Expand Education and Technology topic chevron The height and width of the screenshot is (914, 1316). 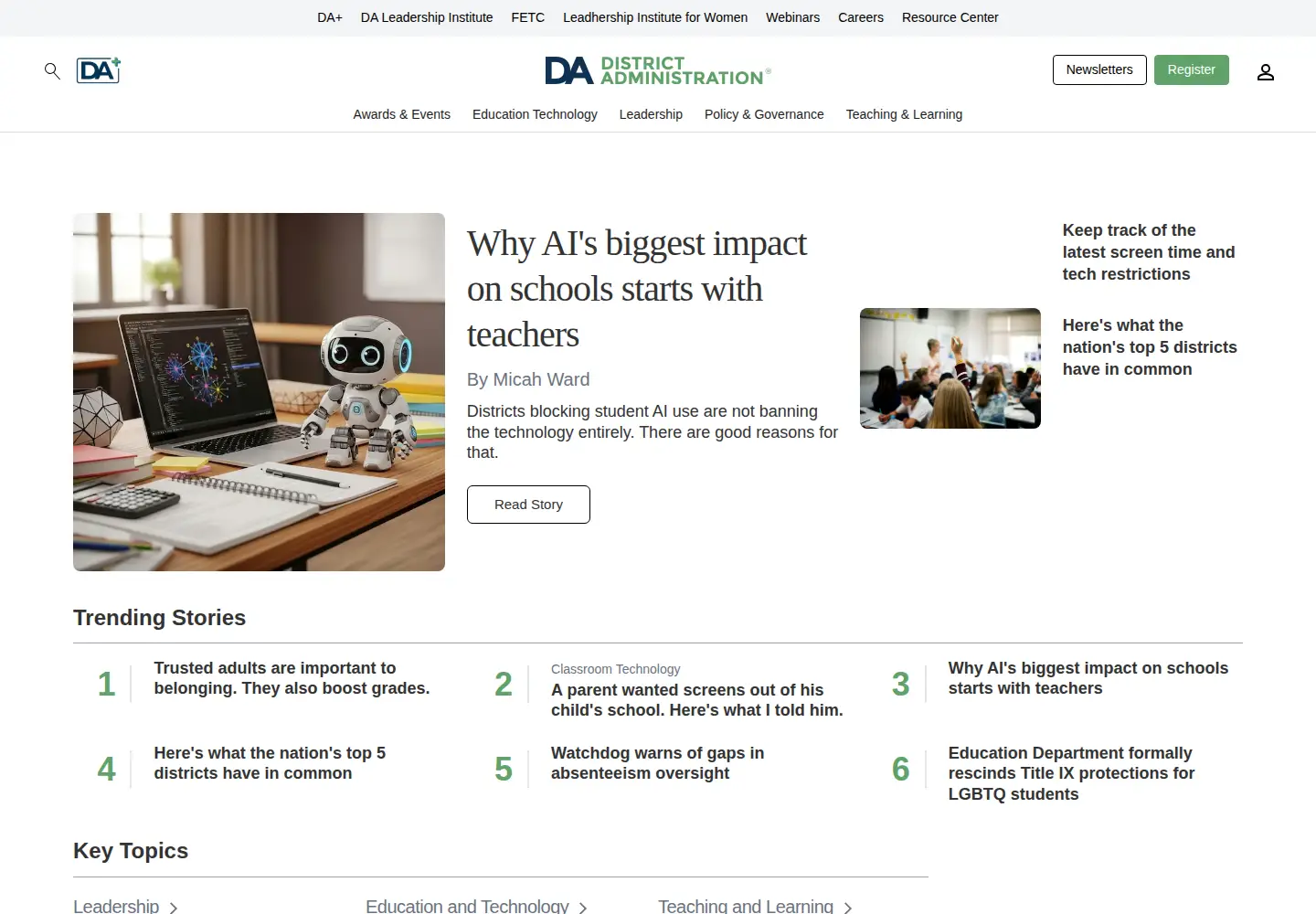(583, 908)
